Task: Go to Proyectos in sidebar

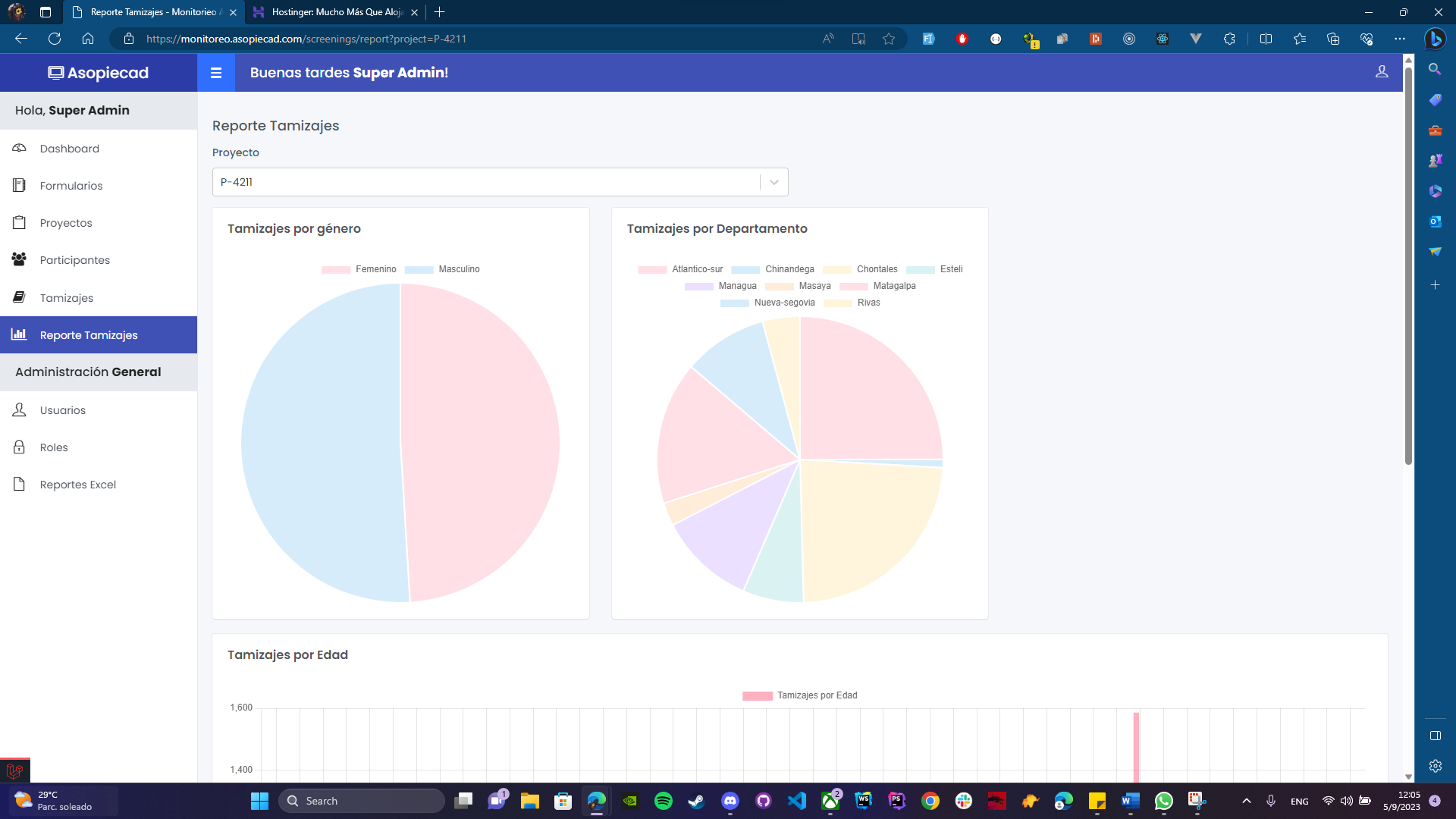Action: click(66, 223)
